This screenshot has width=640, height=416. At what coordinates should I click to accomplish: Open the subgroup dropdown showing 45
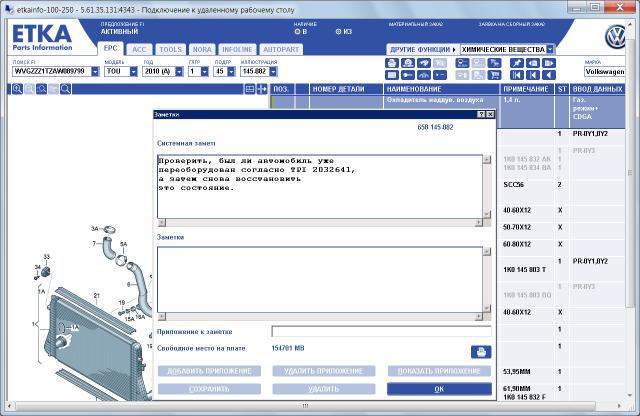click(x=231, y=71)
